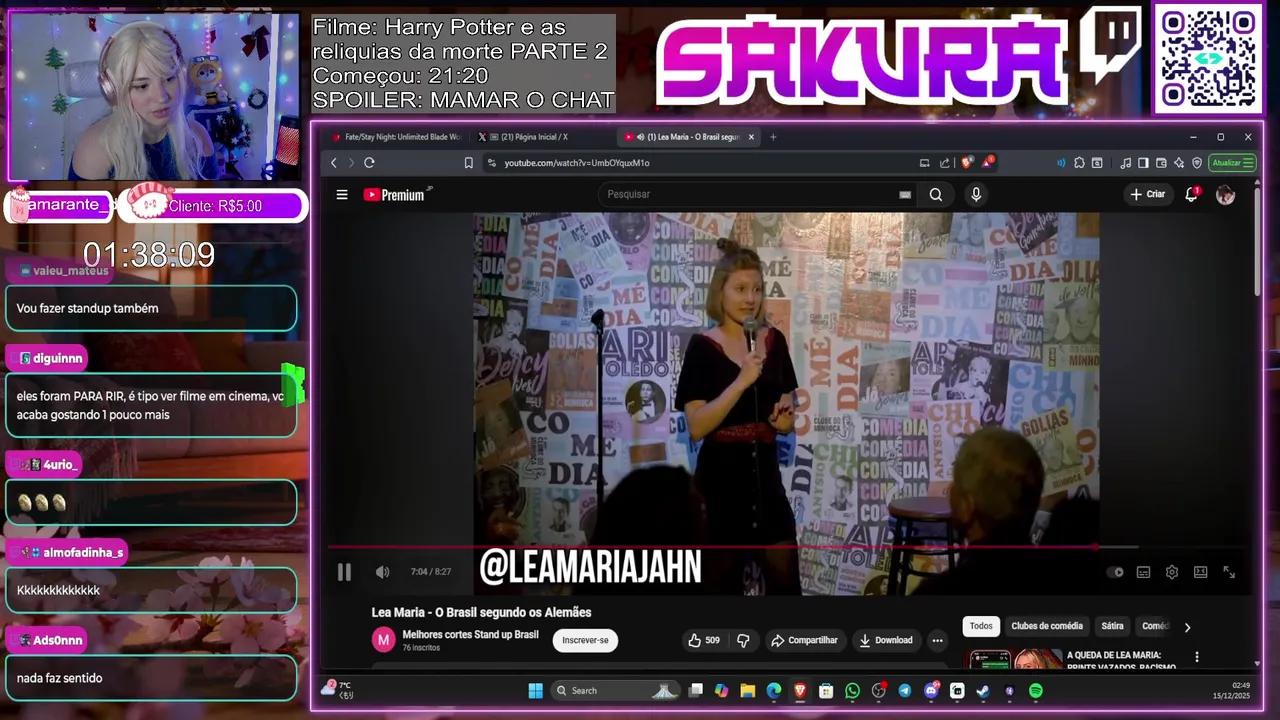Open the browser extensions puzzle icon
The height and width of the screenshot is (720, 1280).
1079,163
